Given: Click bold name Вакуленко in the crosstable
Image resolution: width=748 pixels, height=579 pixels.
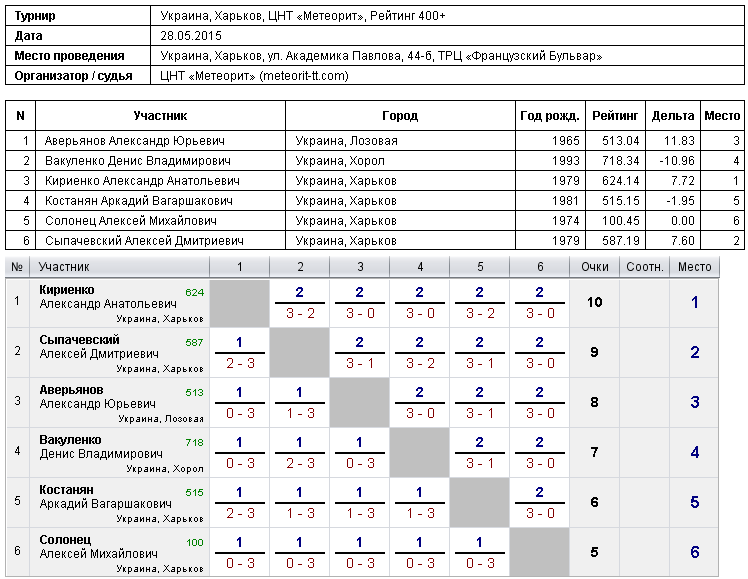Looking at the screenshot, I should pos(70,440).
